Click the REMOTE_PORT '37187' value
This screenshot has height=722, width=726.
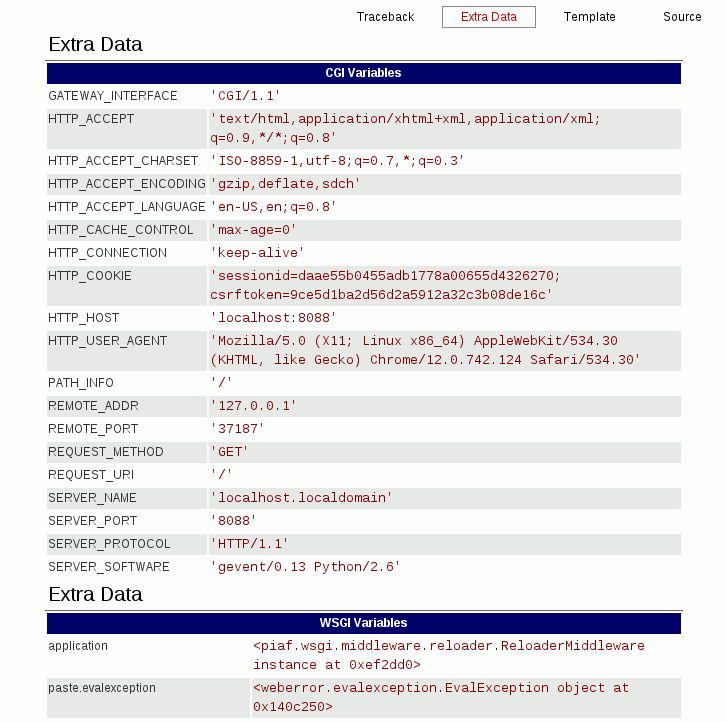pyautogui.click(x=237, y=429)
